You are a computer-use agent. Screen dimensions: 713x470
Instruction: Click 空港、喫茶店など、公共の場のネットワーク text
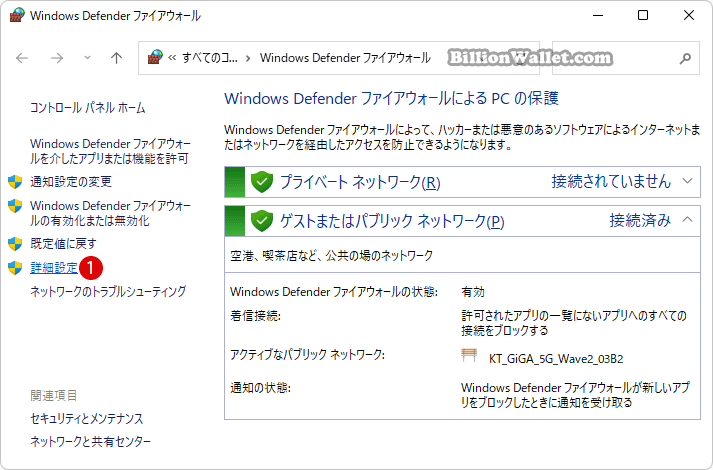tap(331, 256)
